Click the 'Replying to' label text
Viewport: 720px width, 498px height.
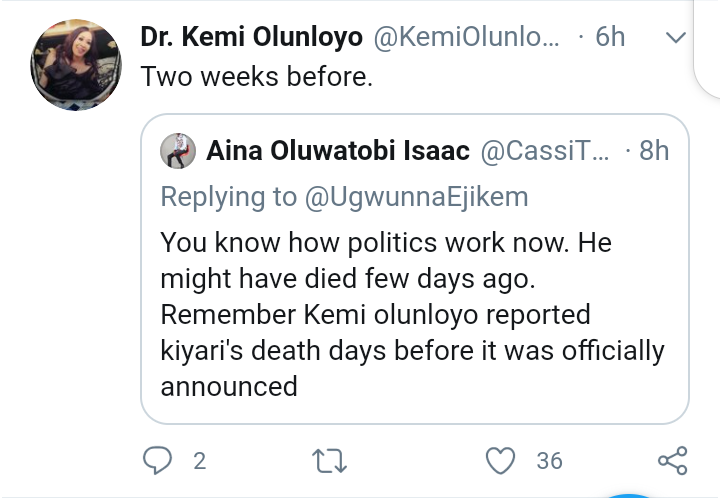[x=229, y=197]
